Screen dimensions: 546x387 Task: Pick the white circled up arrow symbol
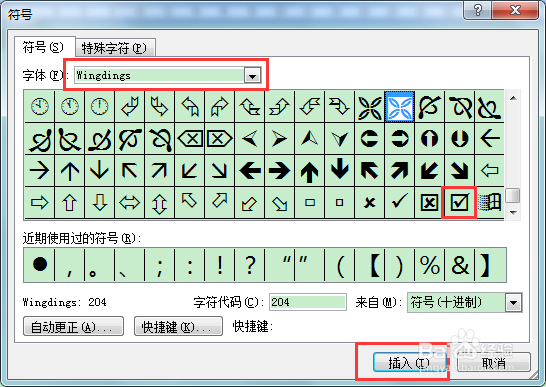tap(429, 139)
